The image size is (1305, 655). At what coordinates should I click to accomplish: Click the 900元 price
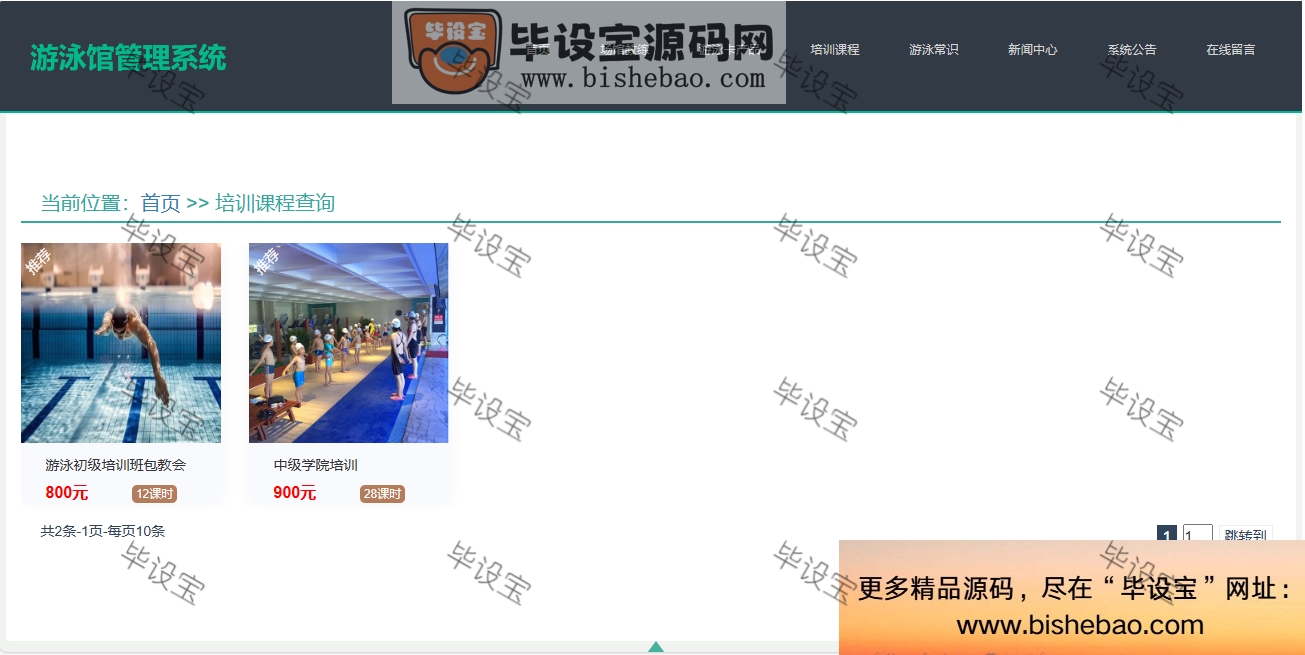295,493
